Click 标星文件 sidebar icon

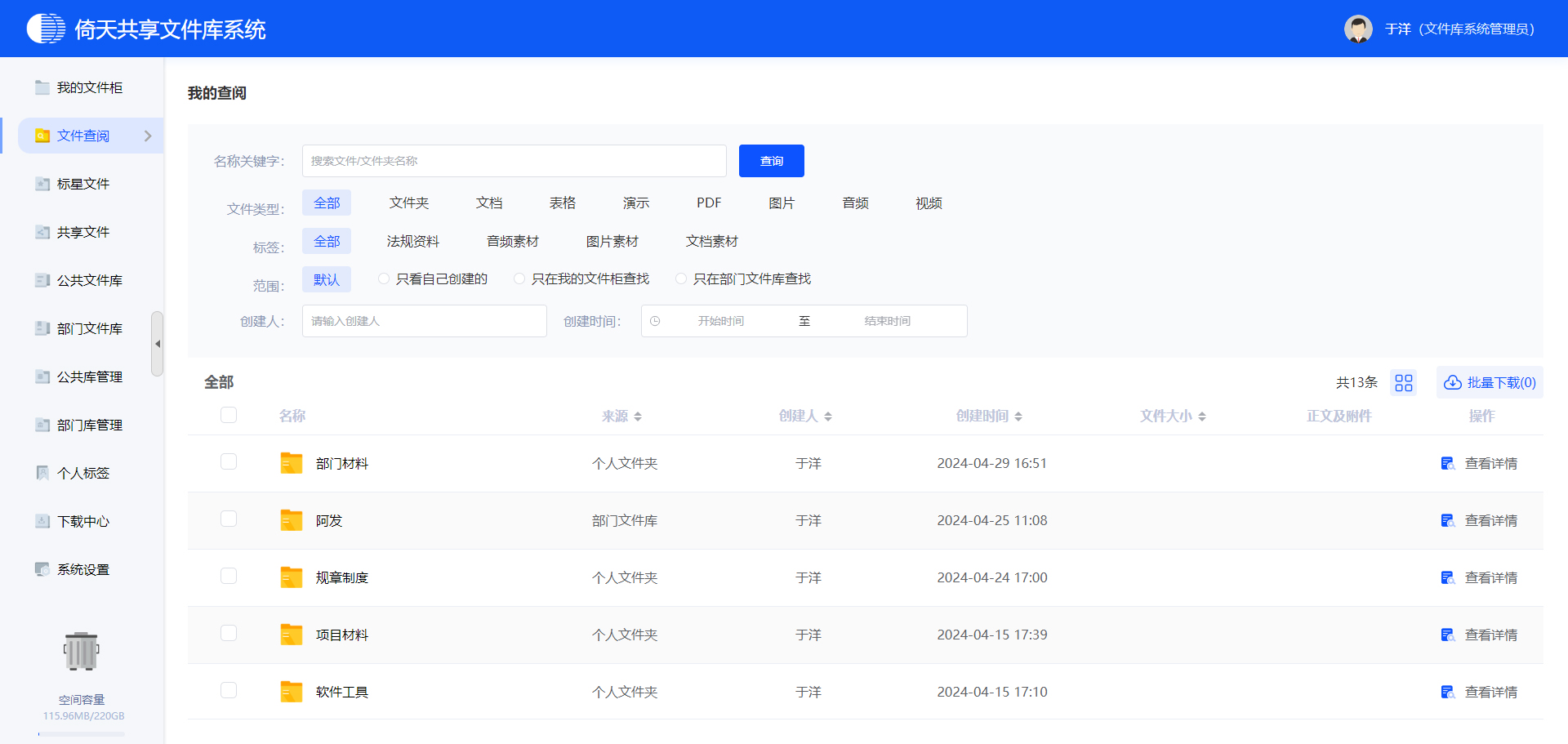42,184
